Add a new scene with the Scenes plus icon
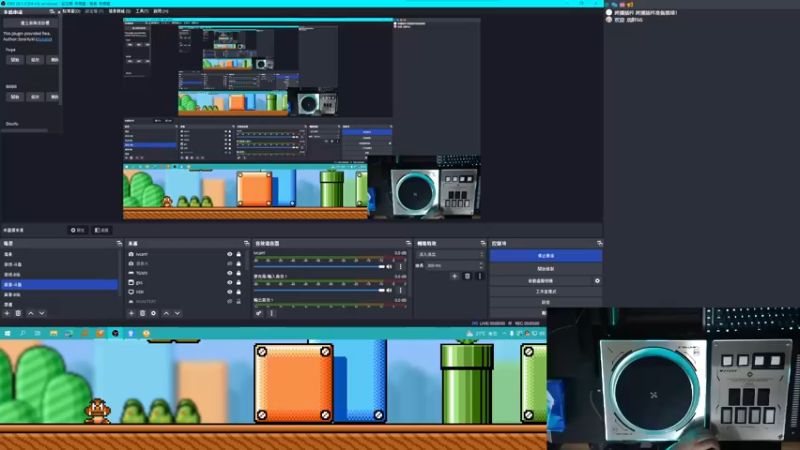Viewport: 800px width, 450px height. tap(7, 313)
